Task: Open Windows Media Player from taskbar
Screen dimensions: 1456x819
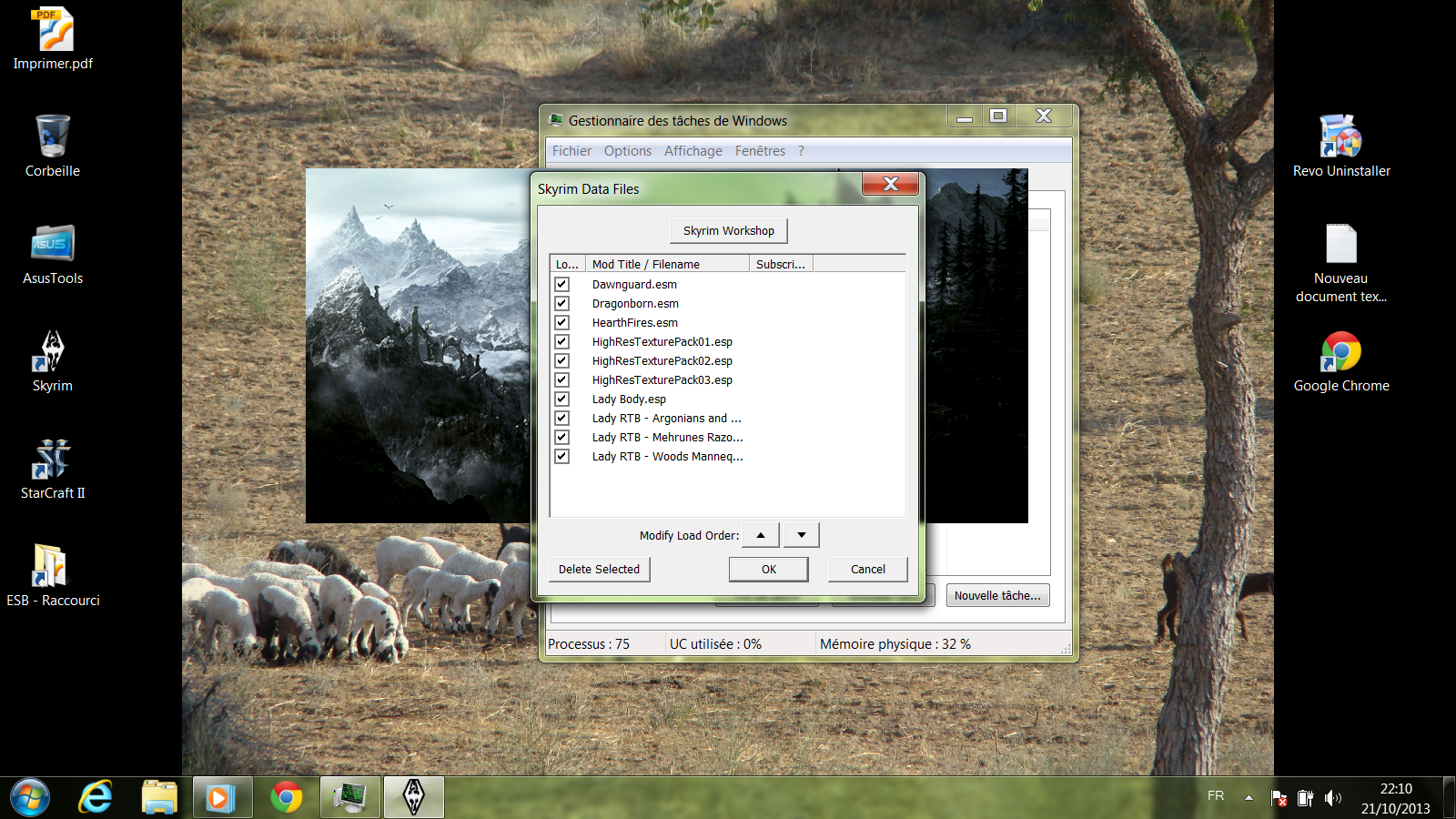Action: pyautogui.click(x=223, y=798)
